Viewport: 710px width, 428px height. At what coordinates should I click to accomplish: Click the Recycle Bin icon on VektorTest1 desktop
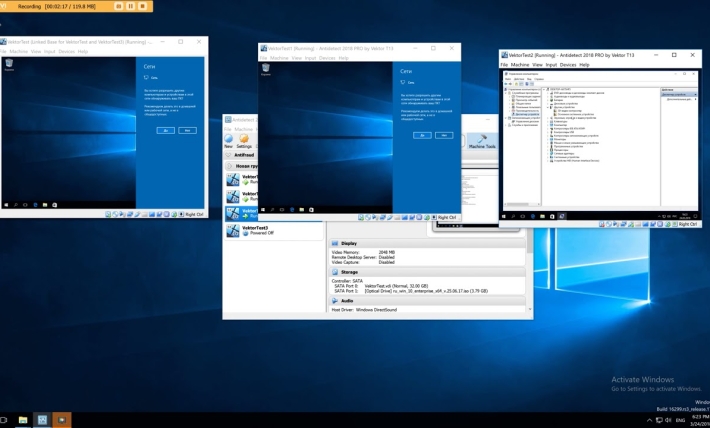click(266, 69)
